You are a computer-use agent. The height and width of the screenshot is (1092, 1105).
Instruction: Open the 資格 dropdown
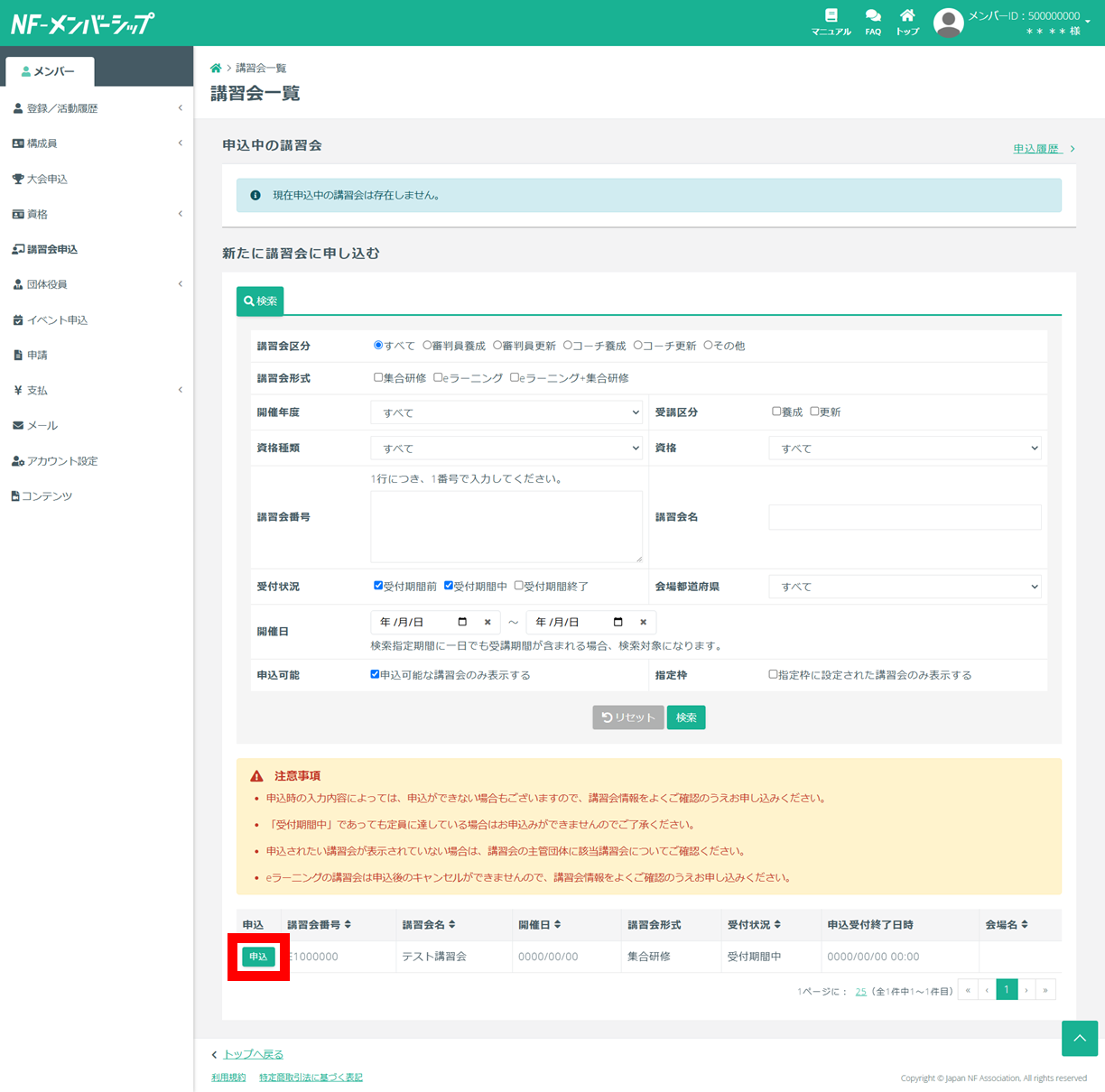pos(905,448)
